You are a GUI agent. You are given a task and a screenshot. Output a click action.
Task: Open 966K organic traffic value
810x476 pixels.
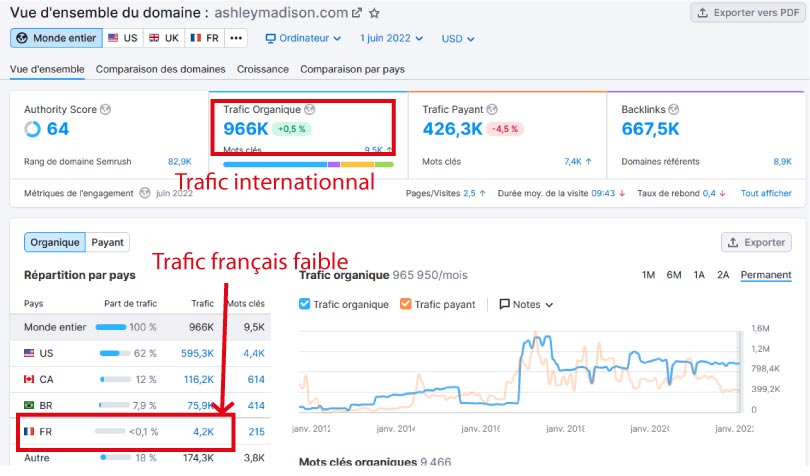246,129
